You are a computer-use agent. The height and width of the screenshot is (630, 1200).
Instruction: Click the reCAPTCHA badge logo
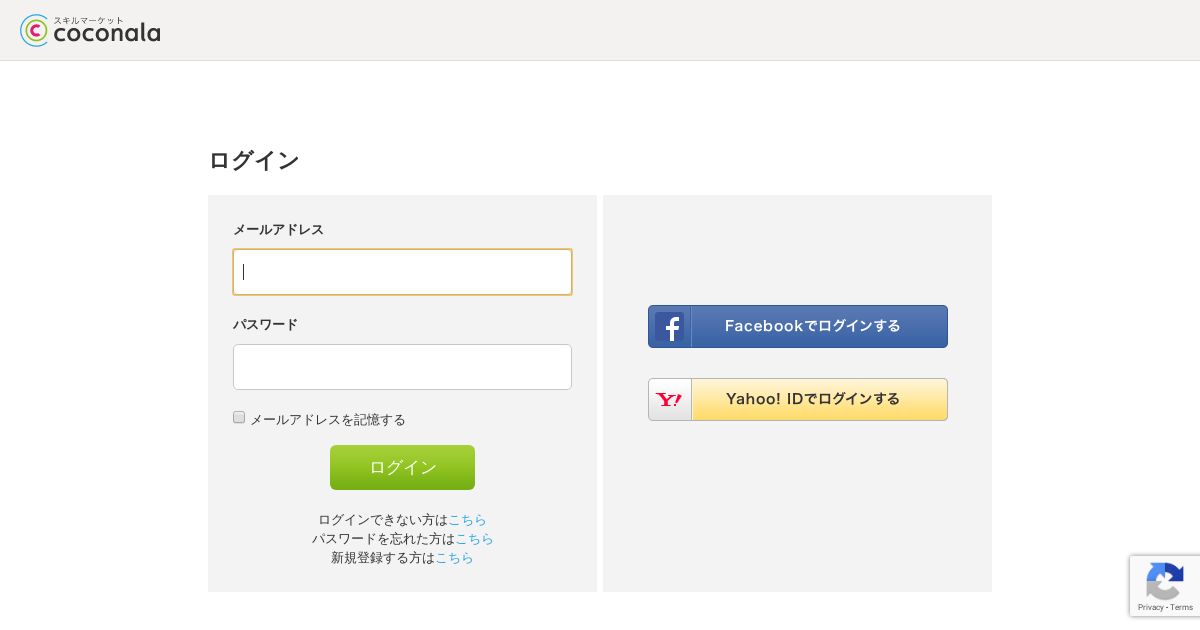(x=1165, y=582)
